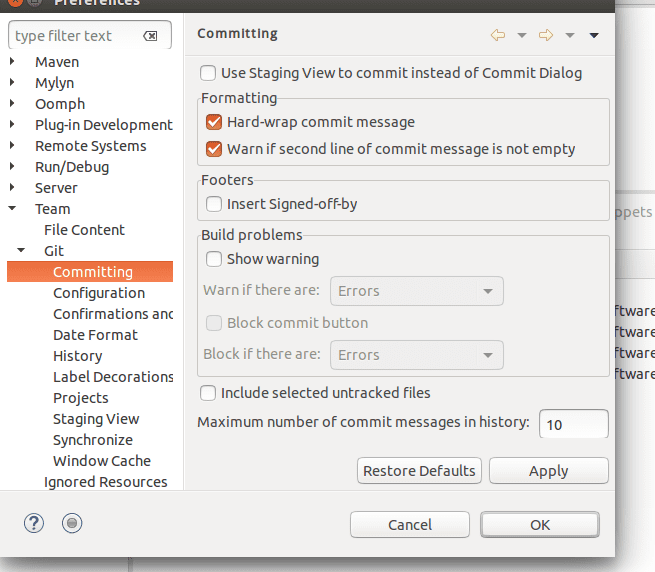Open the History Git page
Viewport: 655px width, 572px height.
click(78, 356)
